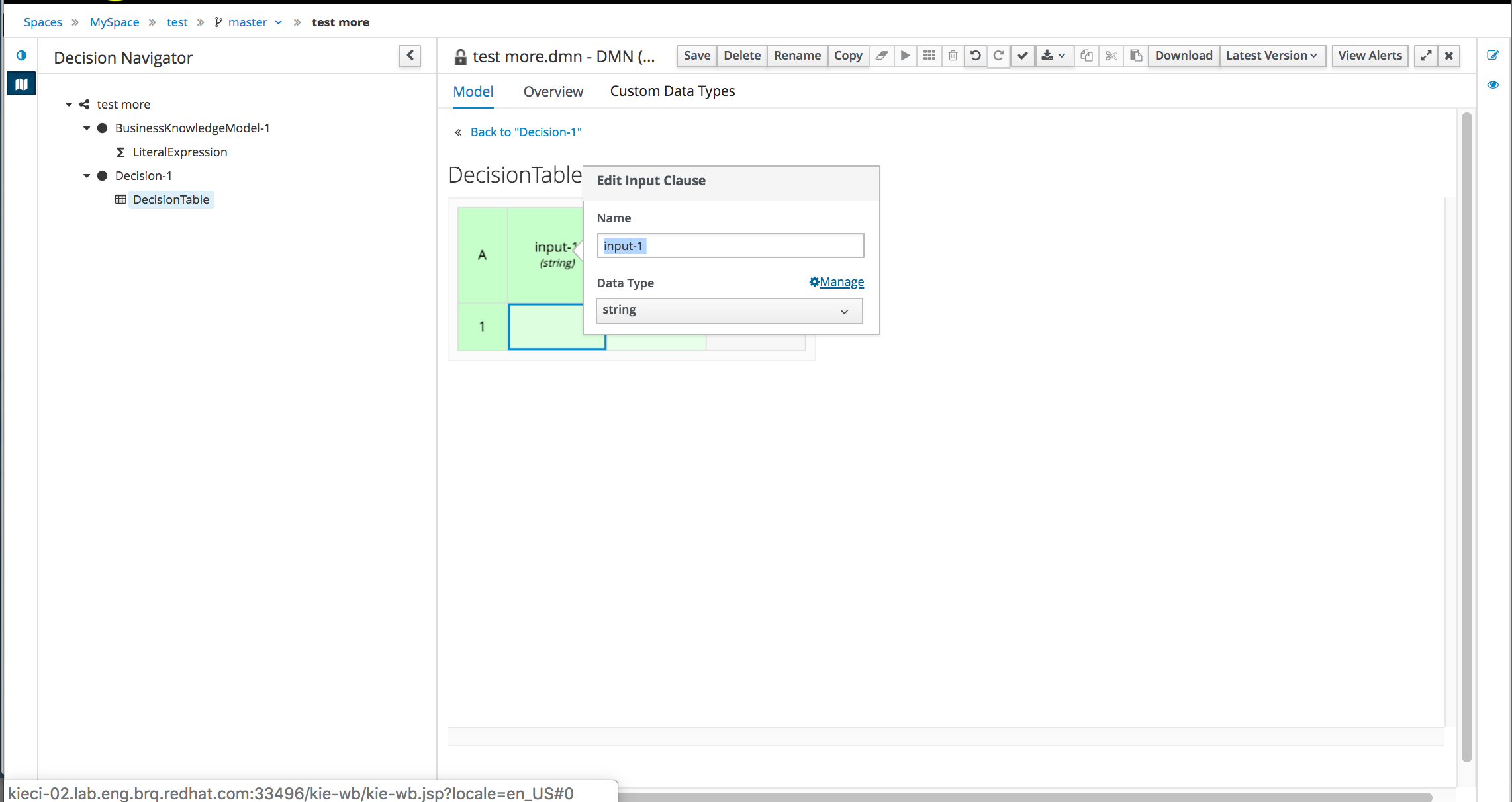Switch to the Overview tab

pos(553,91)
